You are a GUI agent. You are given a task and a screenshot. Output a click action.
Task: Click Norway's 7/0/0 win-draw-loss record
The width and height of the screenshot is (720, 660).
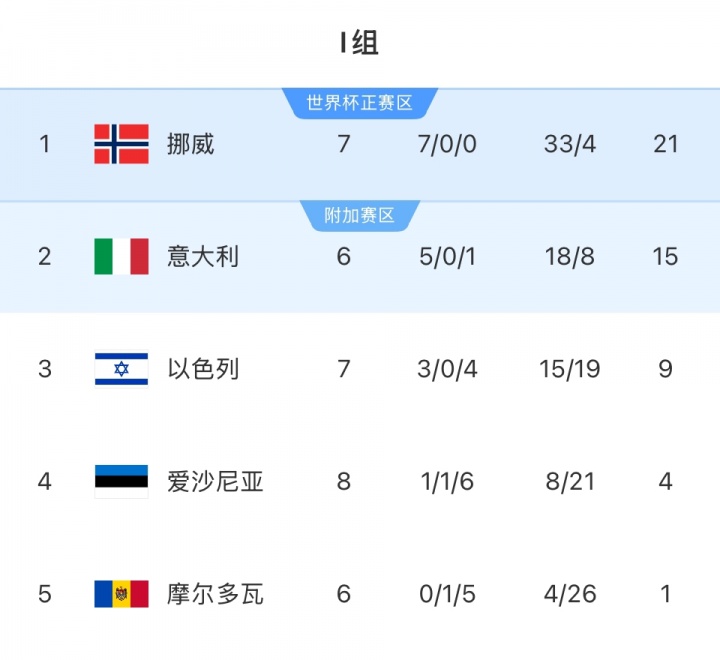click(447, 144)
